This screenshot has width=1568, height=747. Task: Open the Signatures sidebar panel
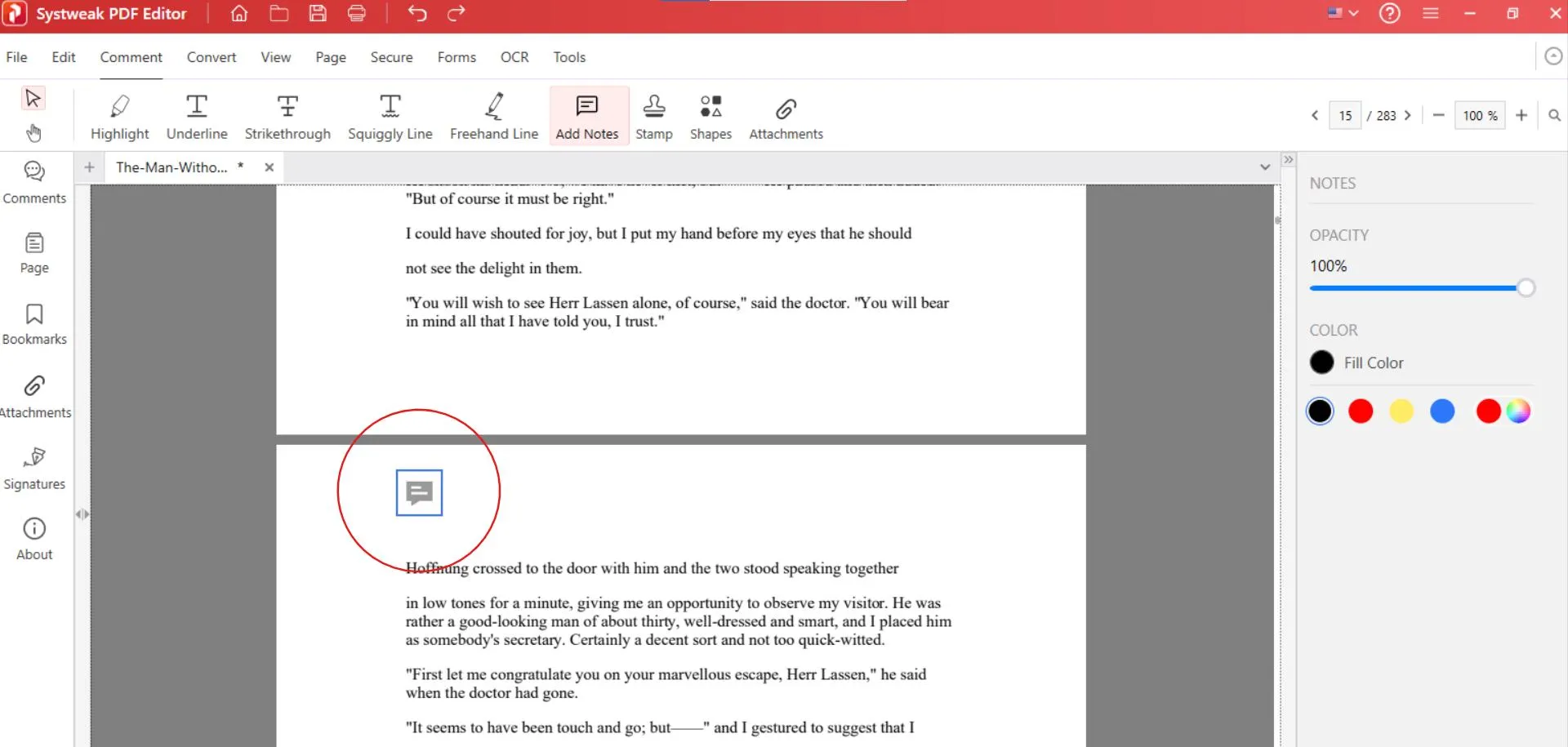tap(34, 469)
